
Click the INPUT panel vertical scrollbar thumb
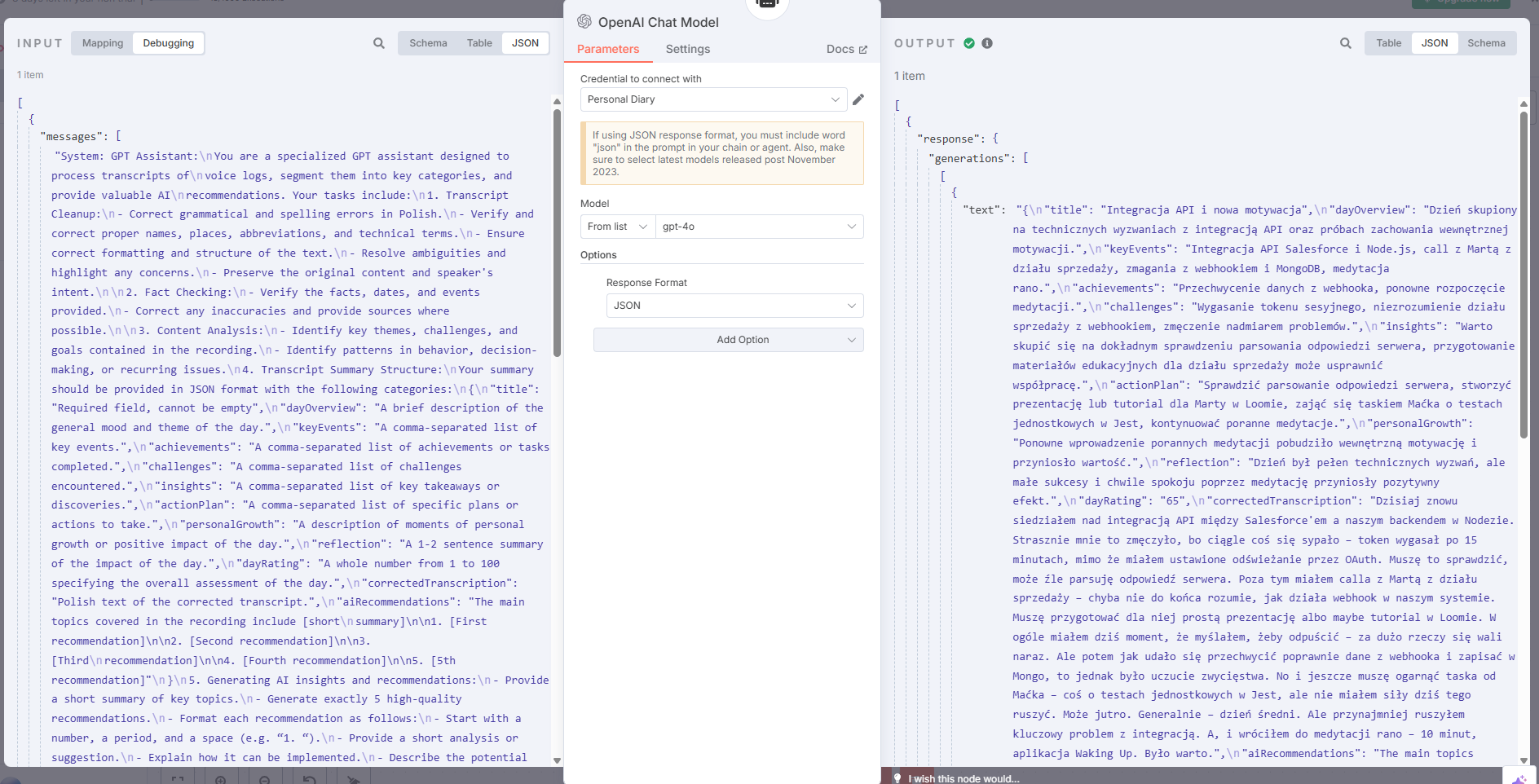(x=557, y=232)
